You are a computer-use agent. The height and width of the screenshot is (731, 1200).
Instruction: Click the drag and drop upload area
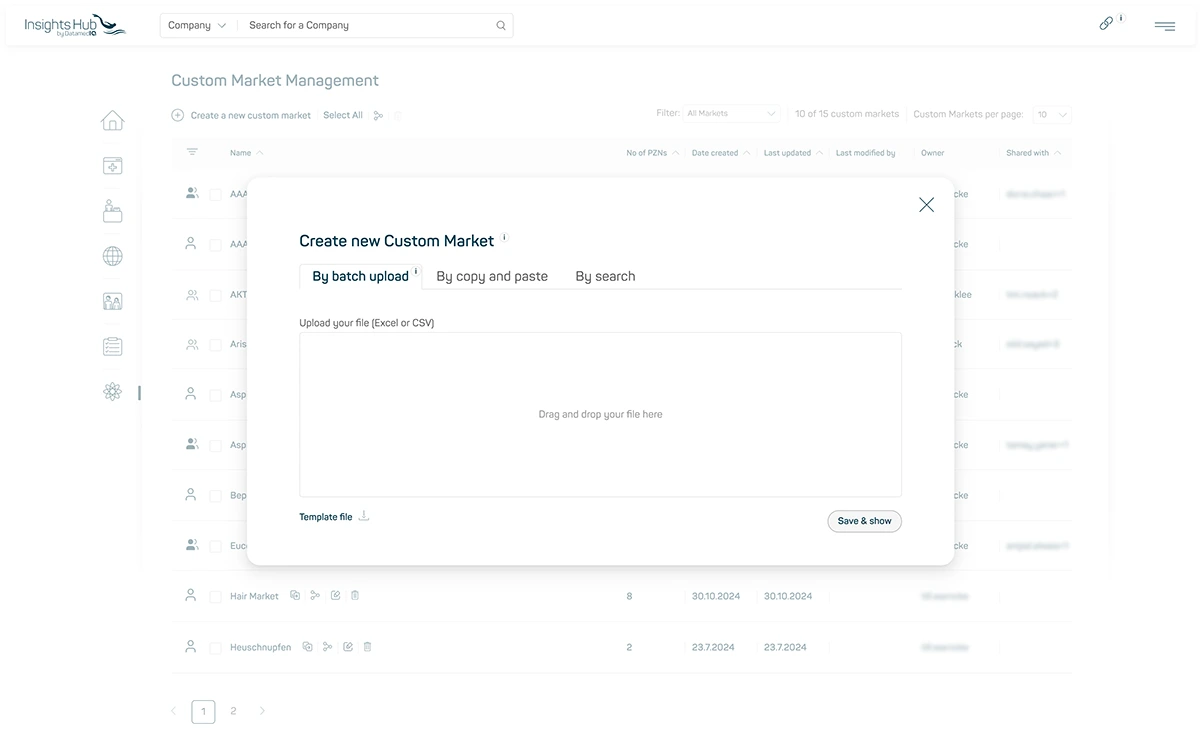pyautogui.click(x=600, y=414)
